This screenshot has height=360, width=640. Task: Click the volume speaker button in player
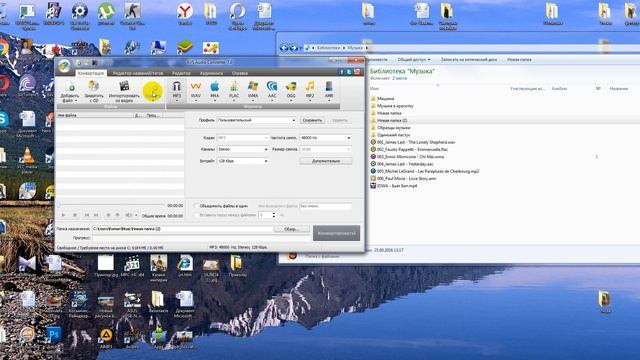click(x=129, y=215)
